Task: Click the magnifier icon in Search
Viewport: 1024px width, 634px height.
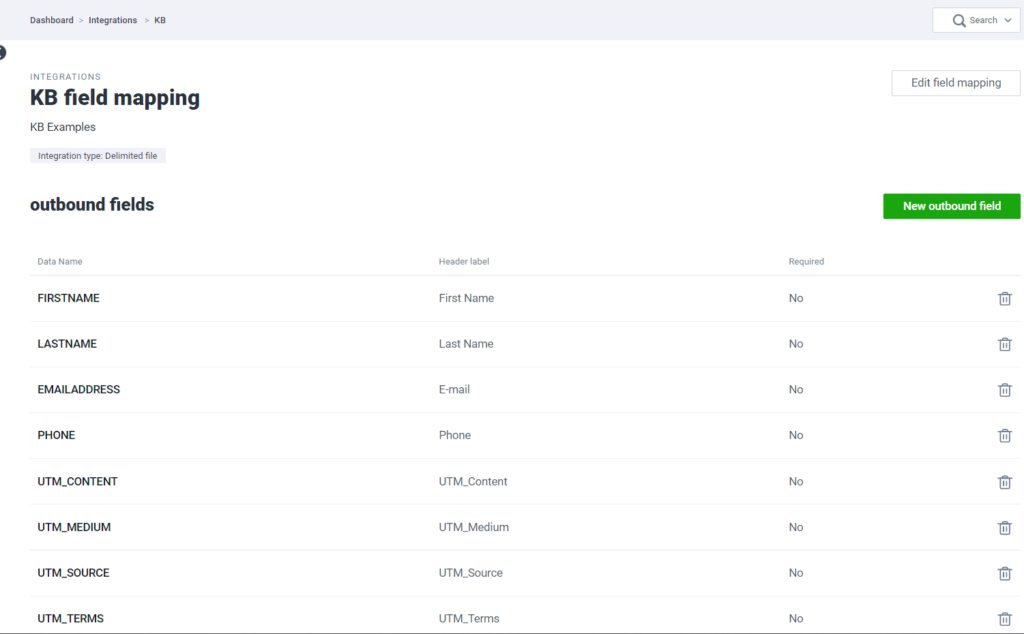Action: coord(958,21)
